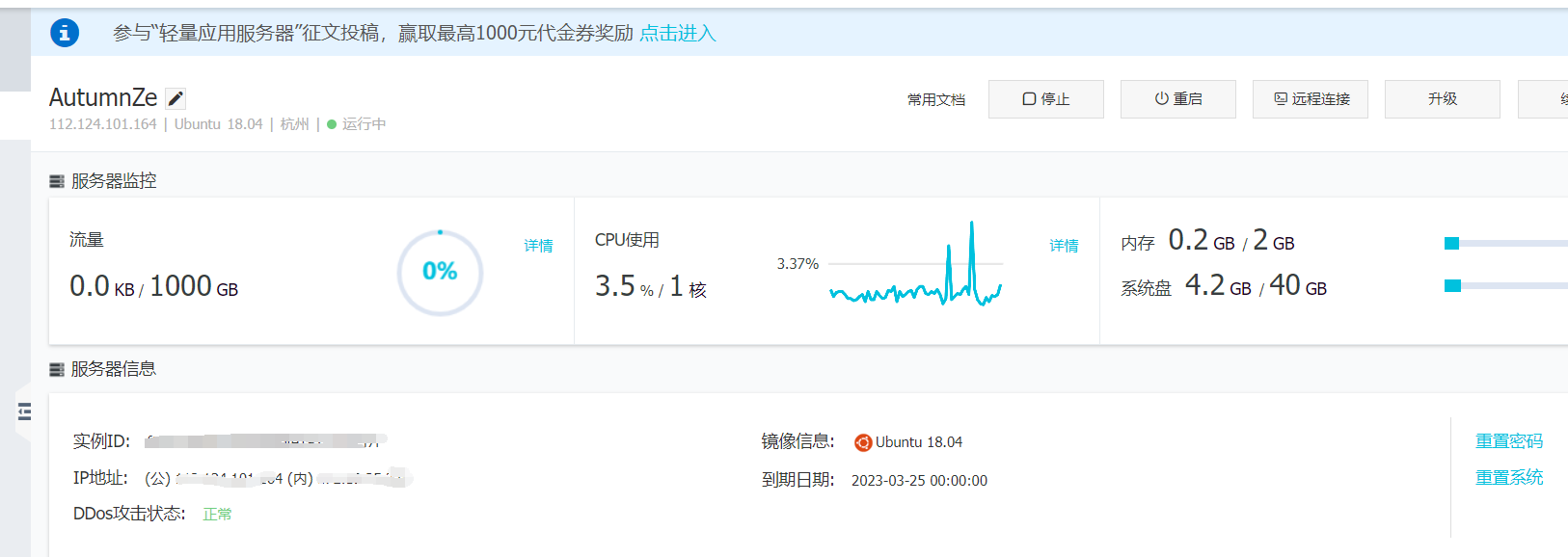1568x557 pixels.
Task: Open traffic 详情 link
Action: tap(538, 246)
